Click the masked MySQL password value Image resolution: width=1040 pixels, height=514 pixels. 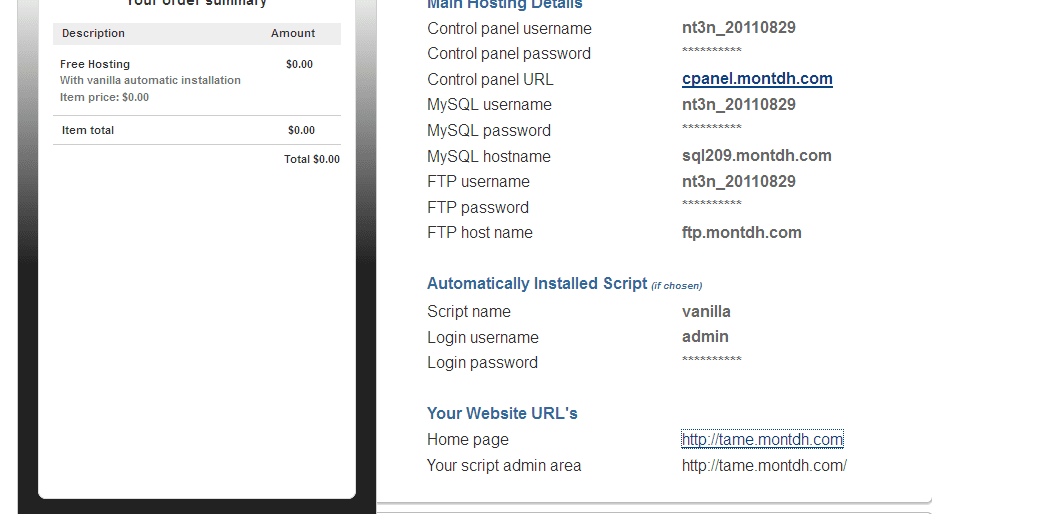[x=711, y=128]
